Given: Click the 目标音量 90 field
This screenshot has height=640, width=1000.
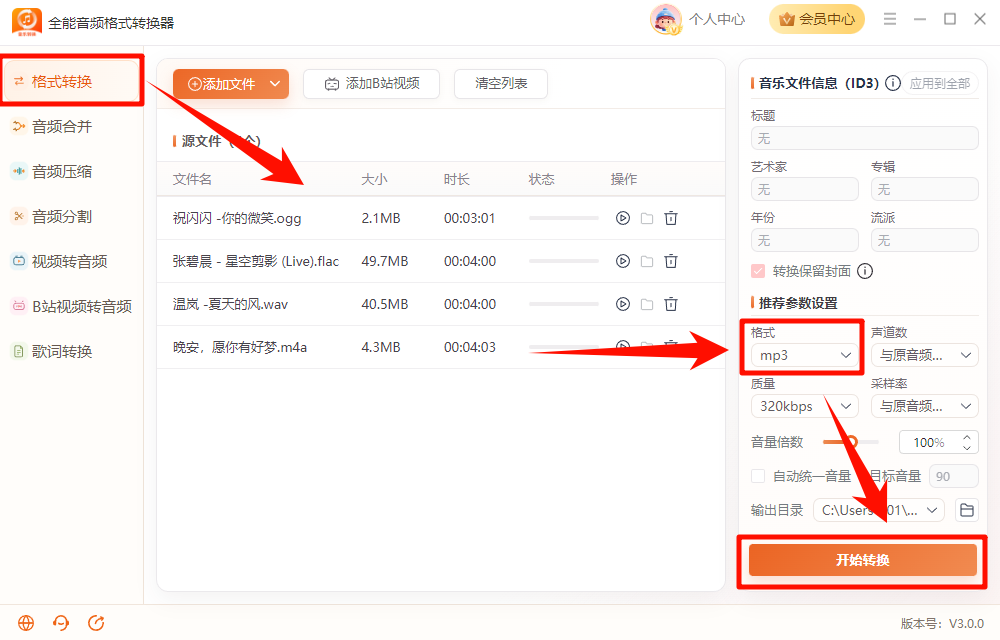Looking at the screenshot, I should click(x=954, y=476).
